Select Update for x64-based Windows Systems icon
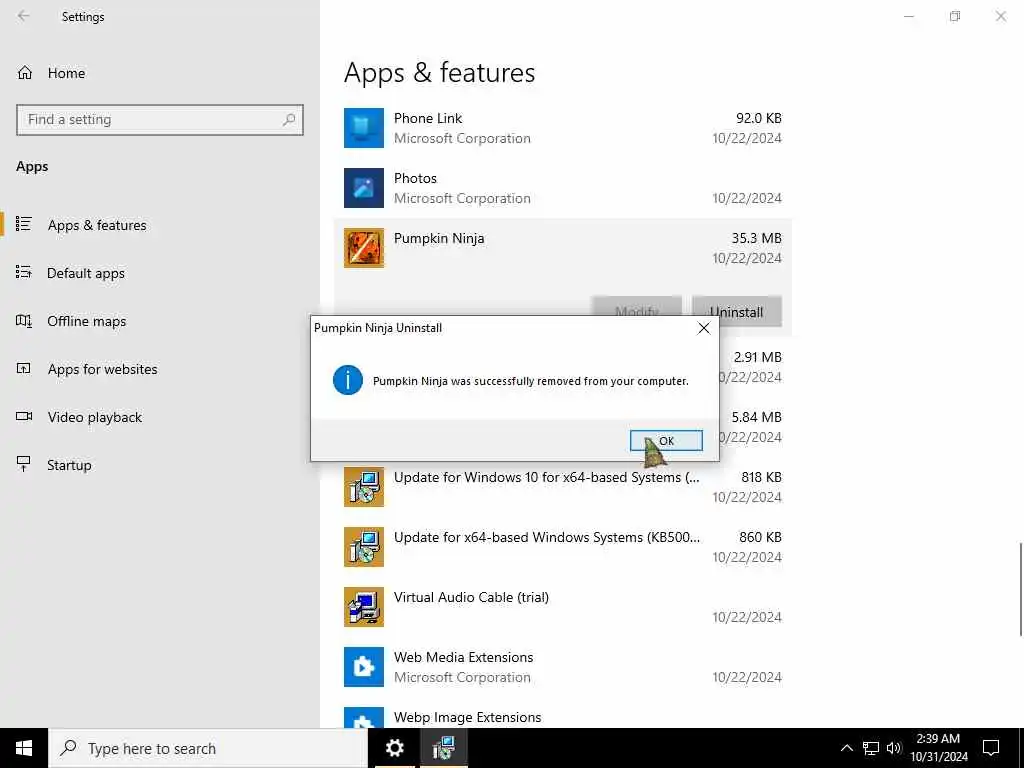Screen dimensions: 1024x768 (x=364, y=547)
